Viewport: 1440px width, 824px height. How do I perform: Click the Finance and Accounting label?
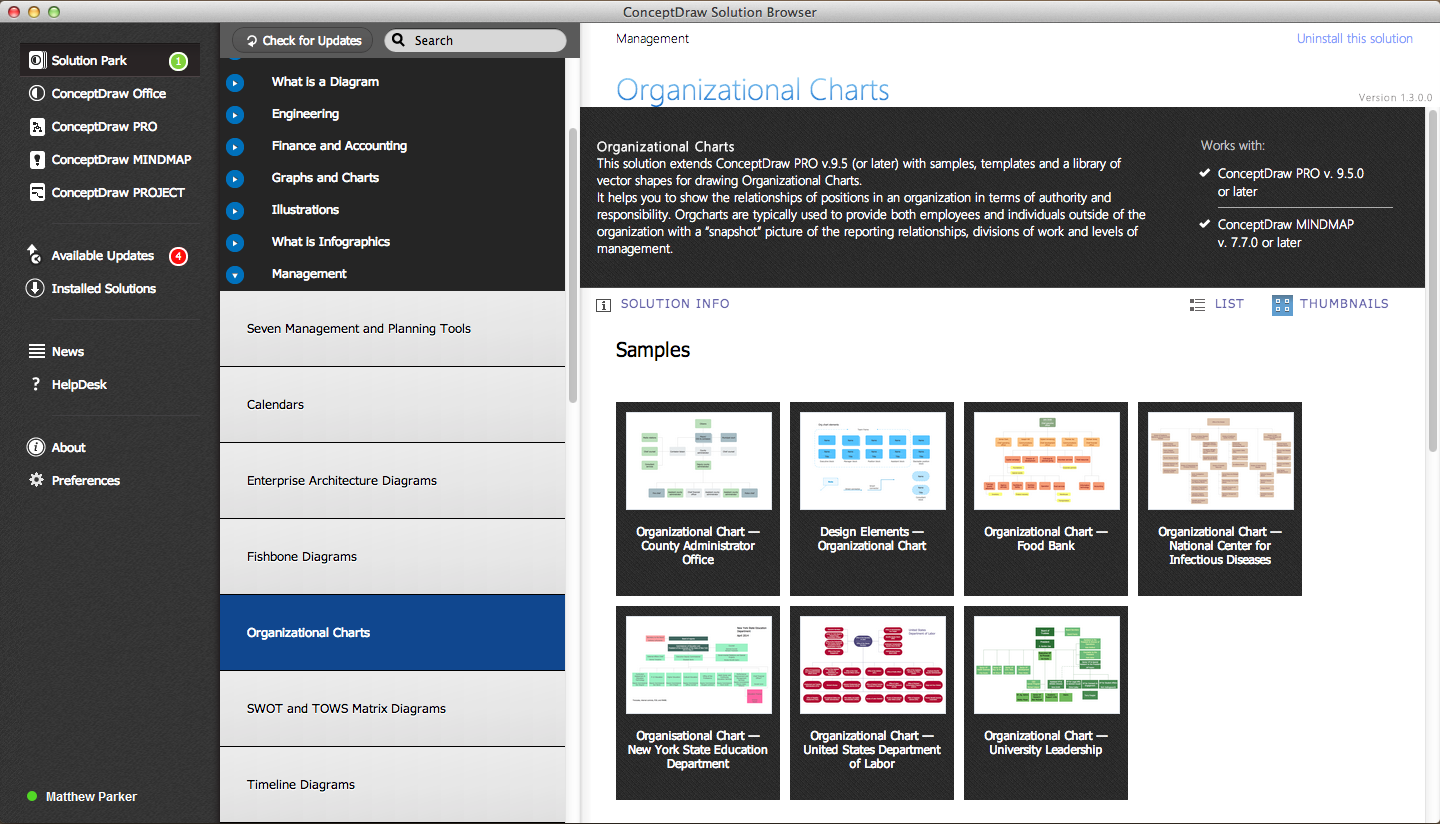339,146
